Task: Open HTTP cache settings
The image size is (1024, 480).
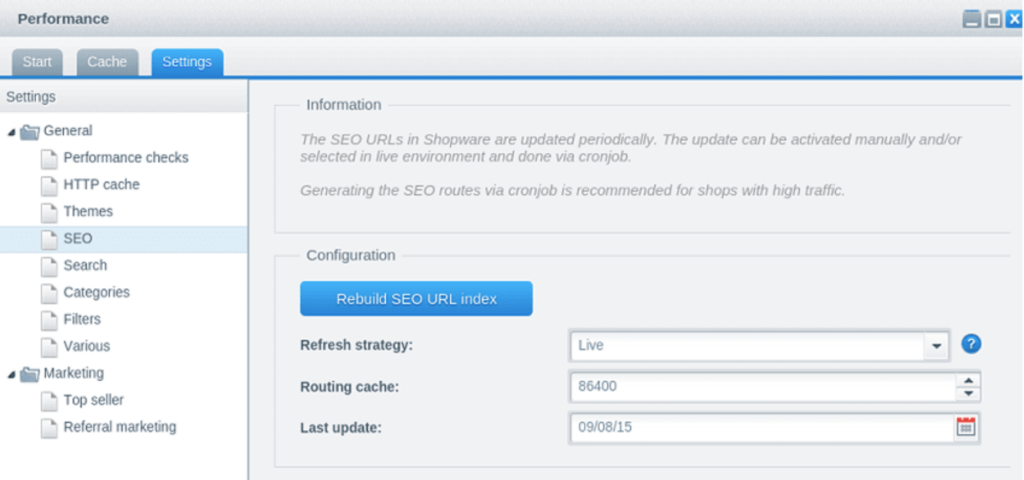Action: coord(101,185)
